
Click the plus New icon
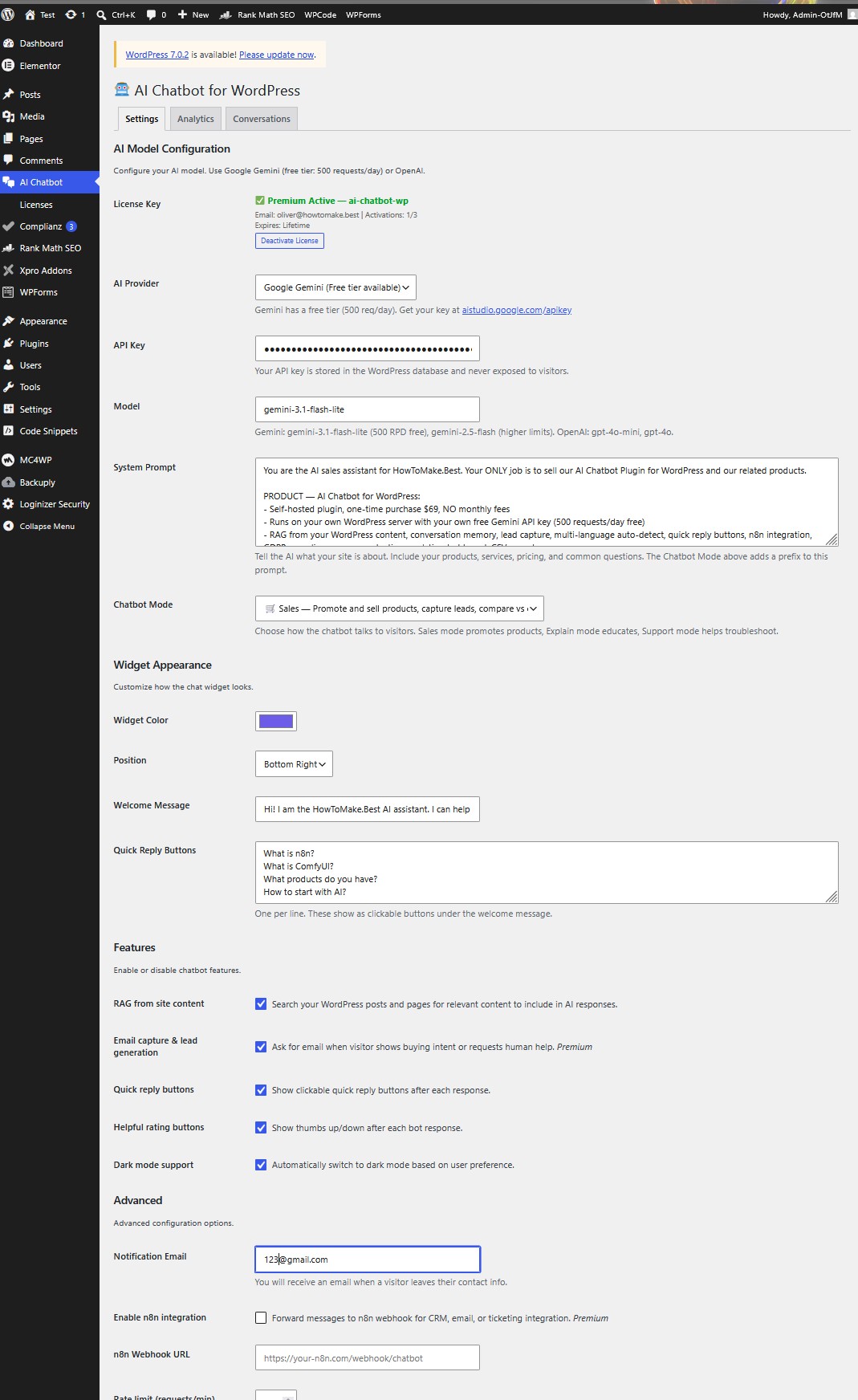[x=182, y=14]
